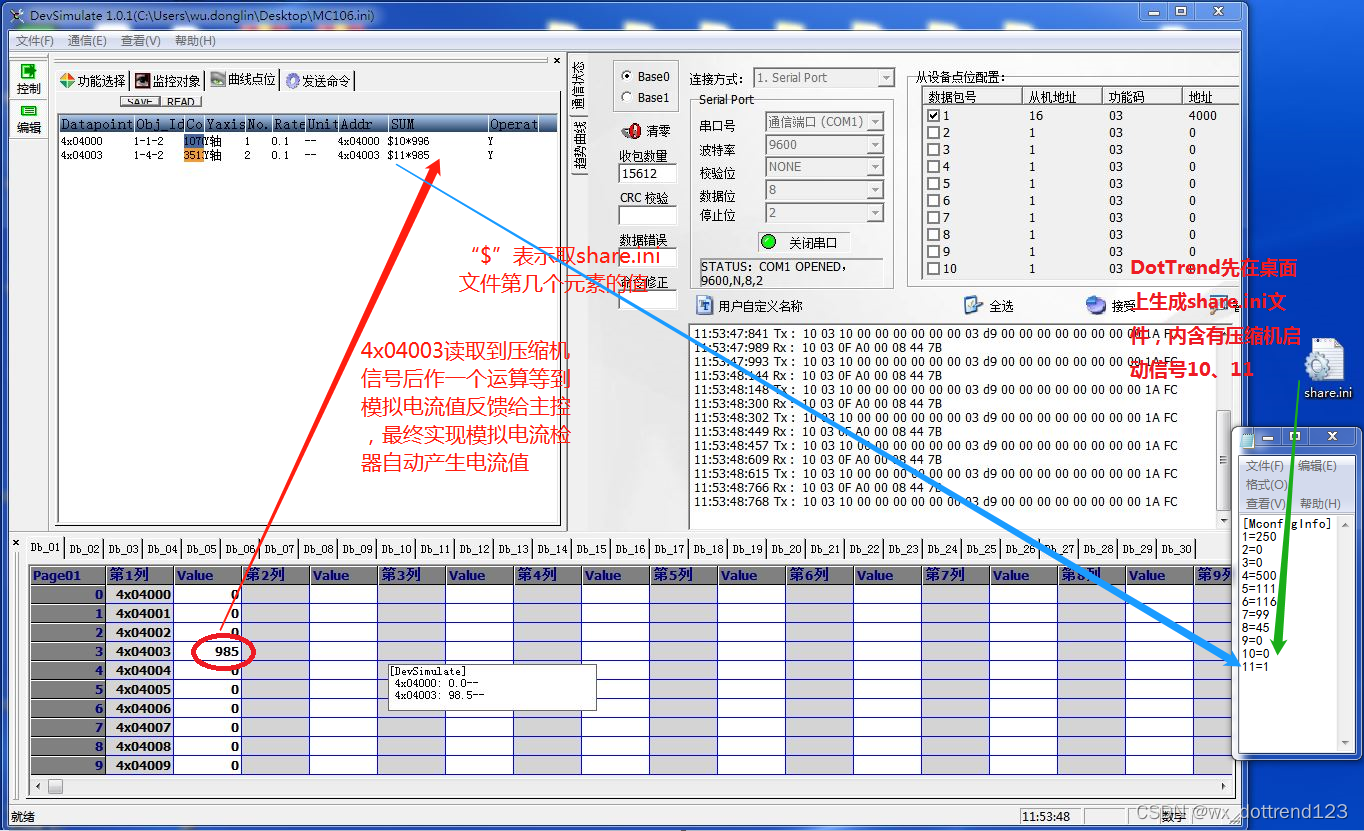This screenshot has height=831, width=1364.
Task: Open the 数据位 dropdown
Action: click(875, 190)
